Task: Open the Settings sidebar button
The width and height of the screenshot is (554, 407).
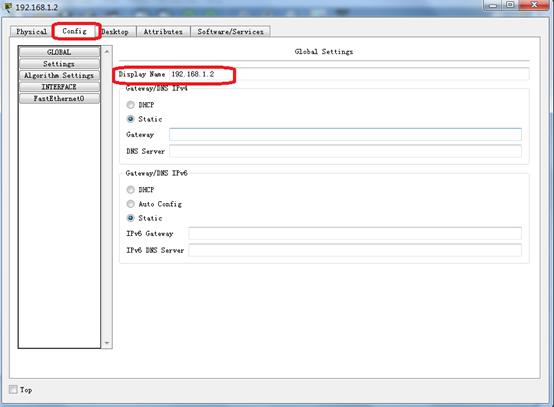Action: click(59, 64)
